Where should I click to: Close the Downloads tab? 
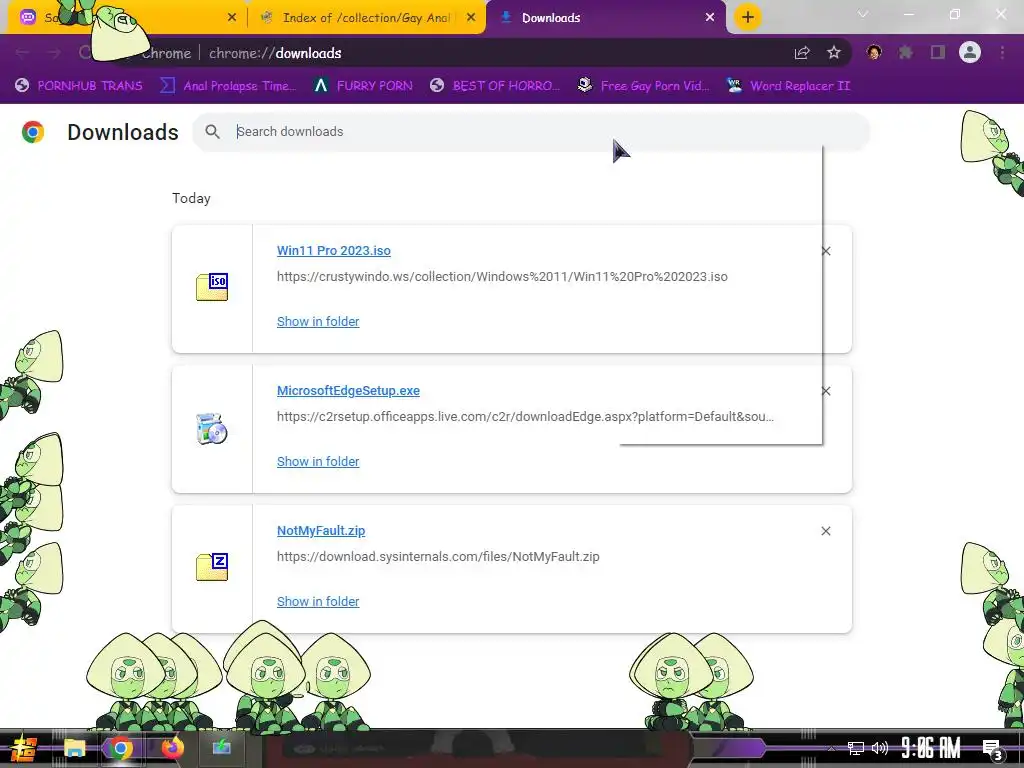tap(710, 18)
